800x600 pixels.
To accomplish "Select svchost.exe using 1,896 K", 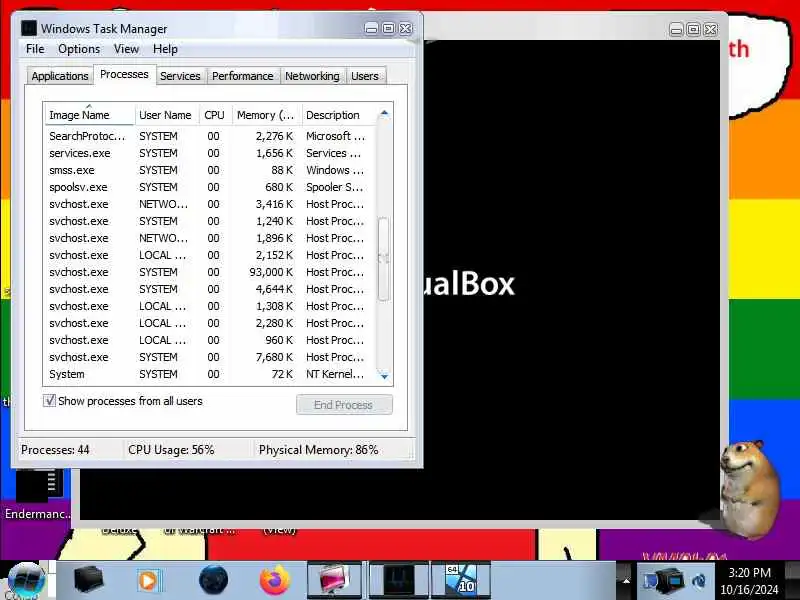I will 209,238.
